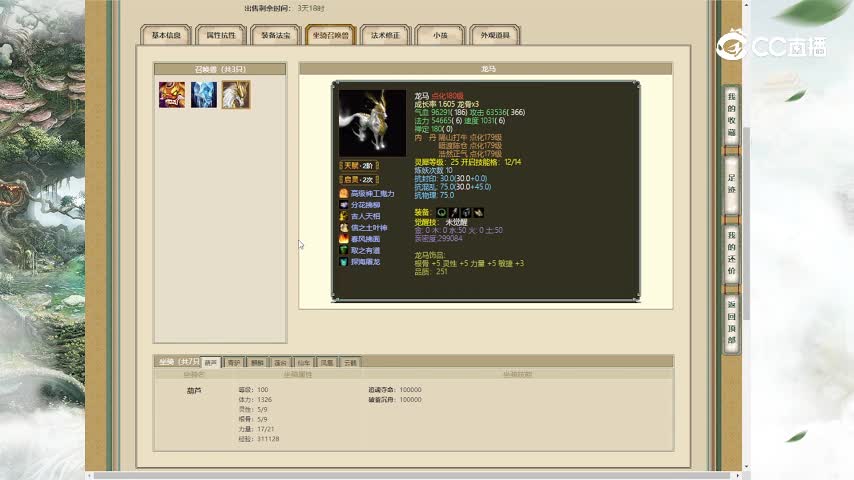This screenshot has height=480, width=854.
Task: Open the 小孩 tab
Action: tap(440, 35)
